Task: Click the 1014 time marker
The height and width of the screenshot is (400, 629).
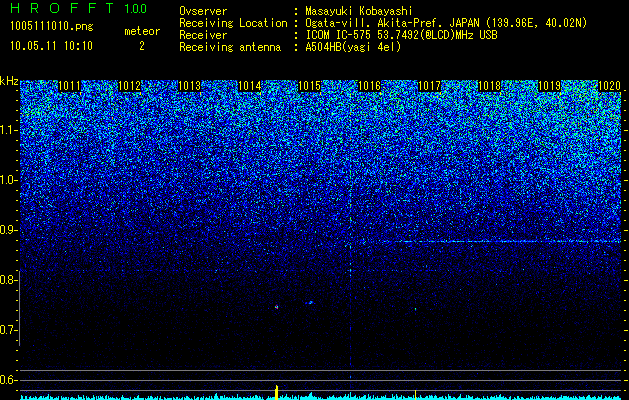Action: [x=250, y=86]
